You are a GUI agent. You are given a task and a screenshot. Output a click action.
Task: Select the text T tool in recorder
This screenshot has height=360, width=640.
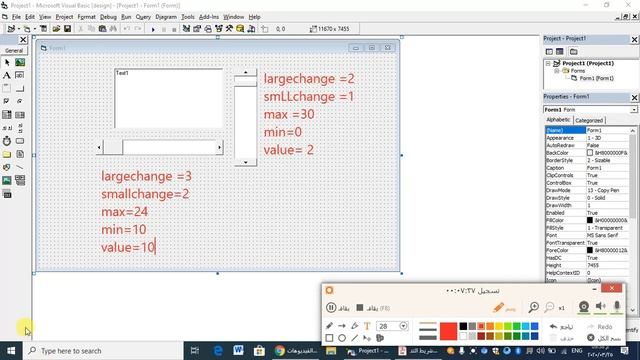(367, 326)
